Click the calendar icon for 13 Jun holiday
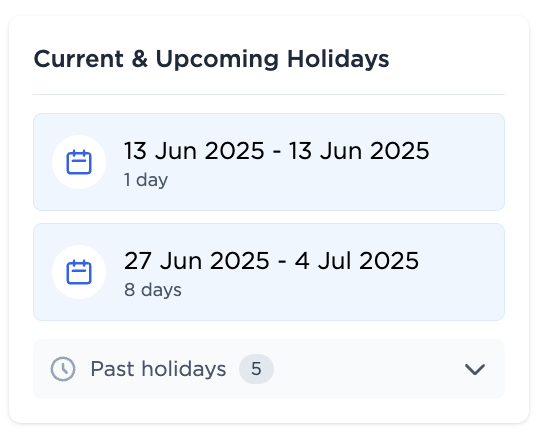Viewport: 542px width, 436px height. tap(79, 162)
